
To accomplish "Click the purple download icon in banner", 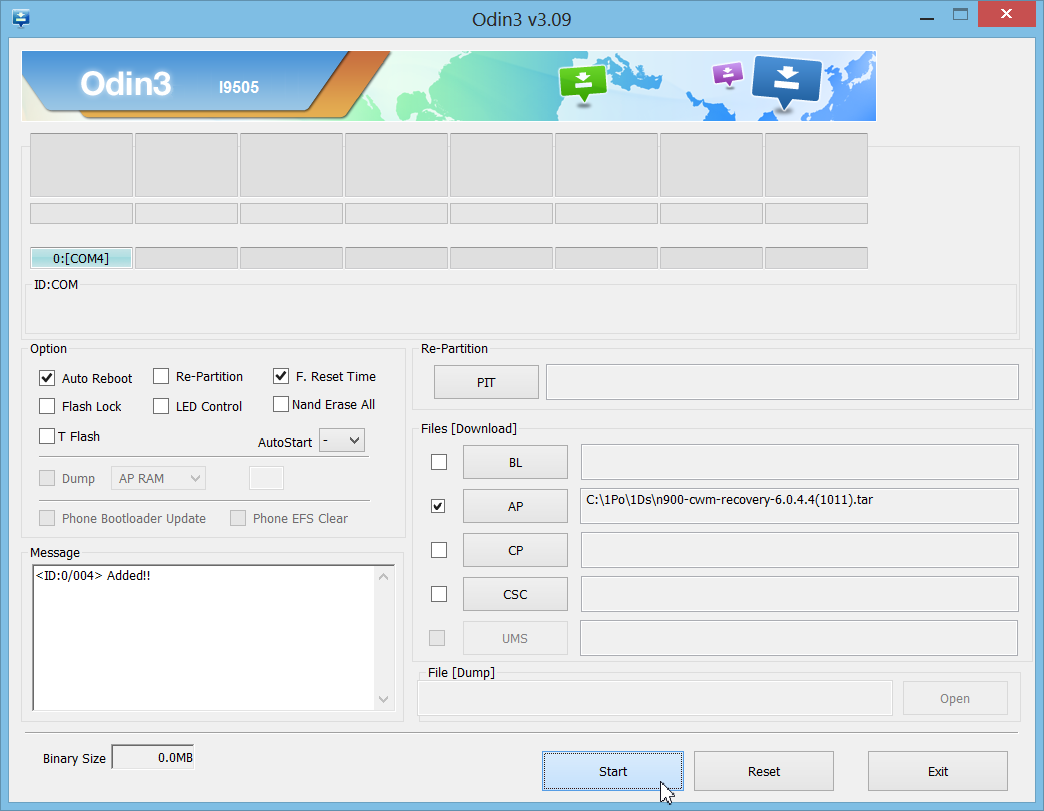I will (x=727, y=74).
